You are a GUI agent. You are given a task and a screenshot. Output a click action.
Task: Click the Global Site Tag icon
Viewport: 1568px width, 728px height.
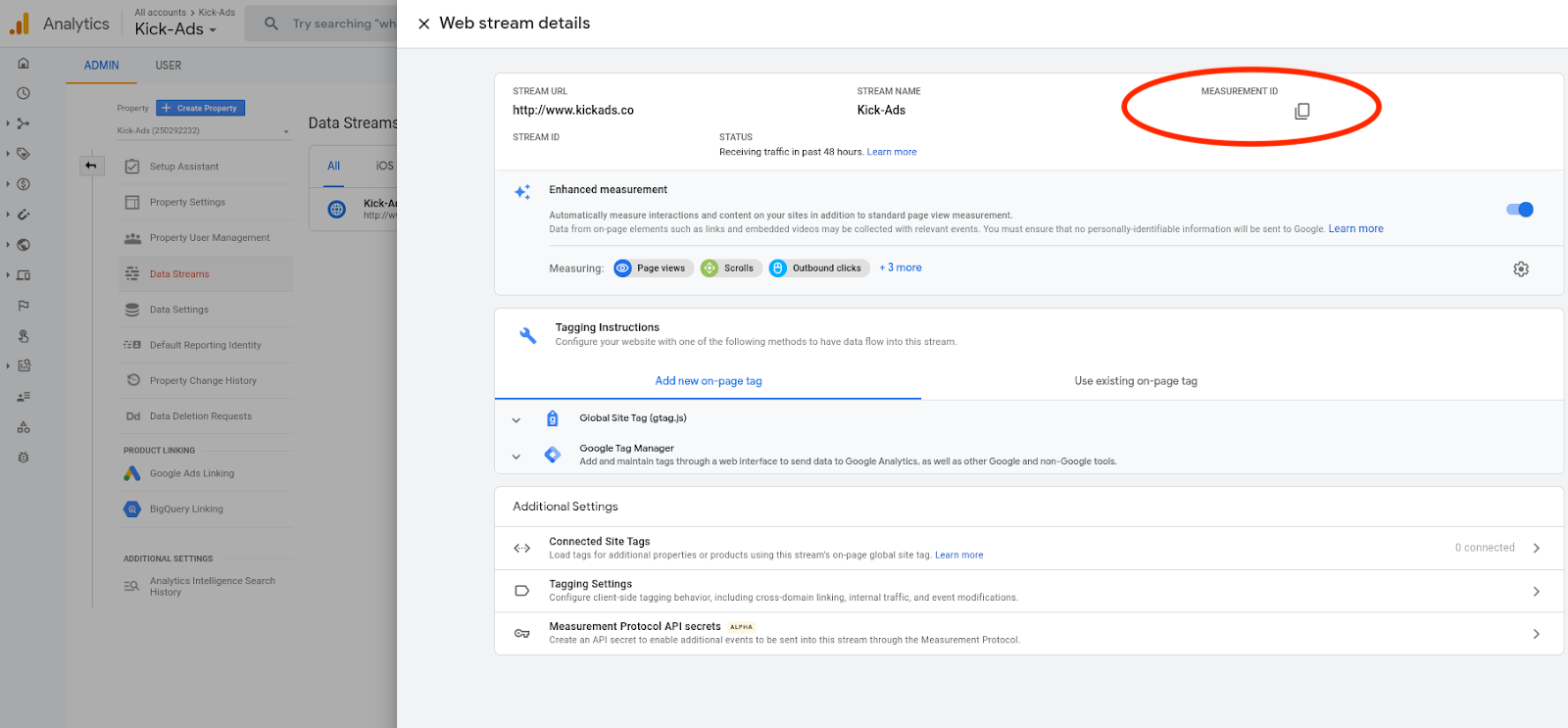[x=552, y=418]
